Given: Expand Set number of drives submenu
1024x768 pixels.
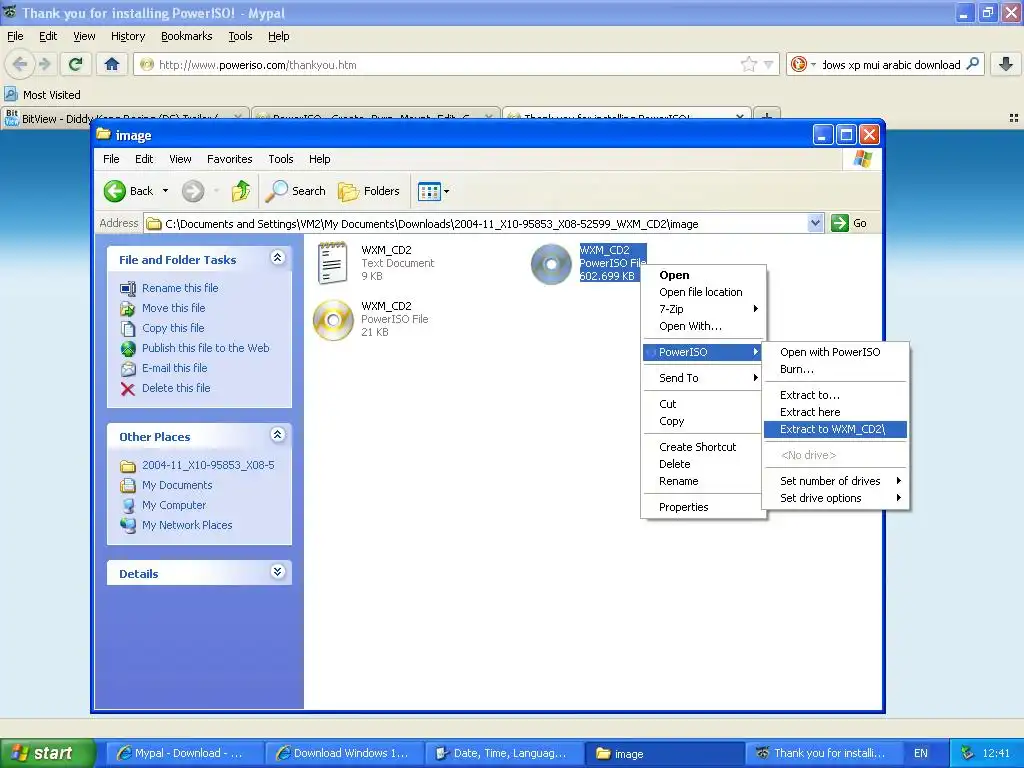Looking at the screenshot, I should (x=835, y=481).
